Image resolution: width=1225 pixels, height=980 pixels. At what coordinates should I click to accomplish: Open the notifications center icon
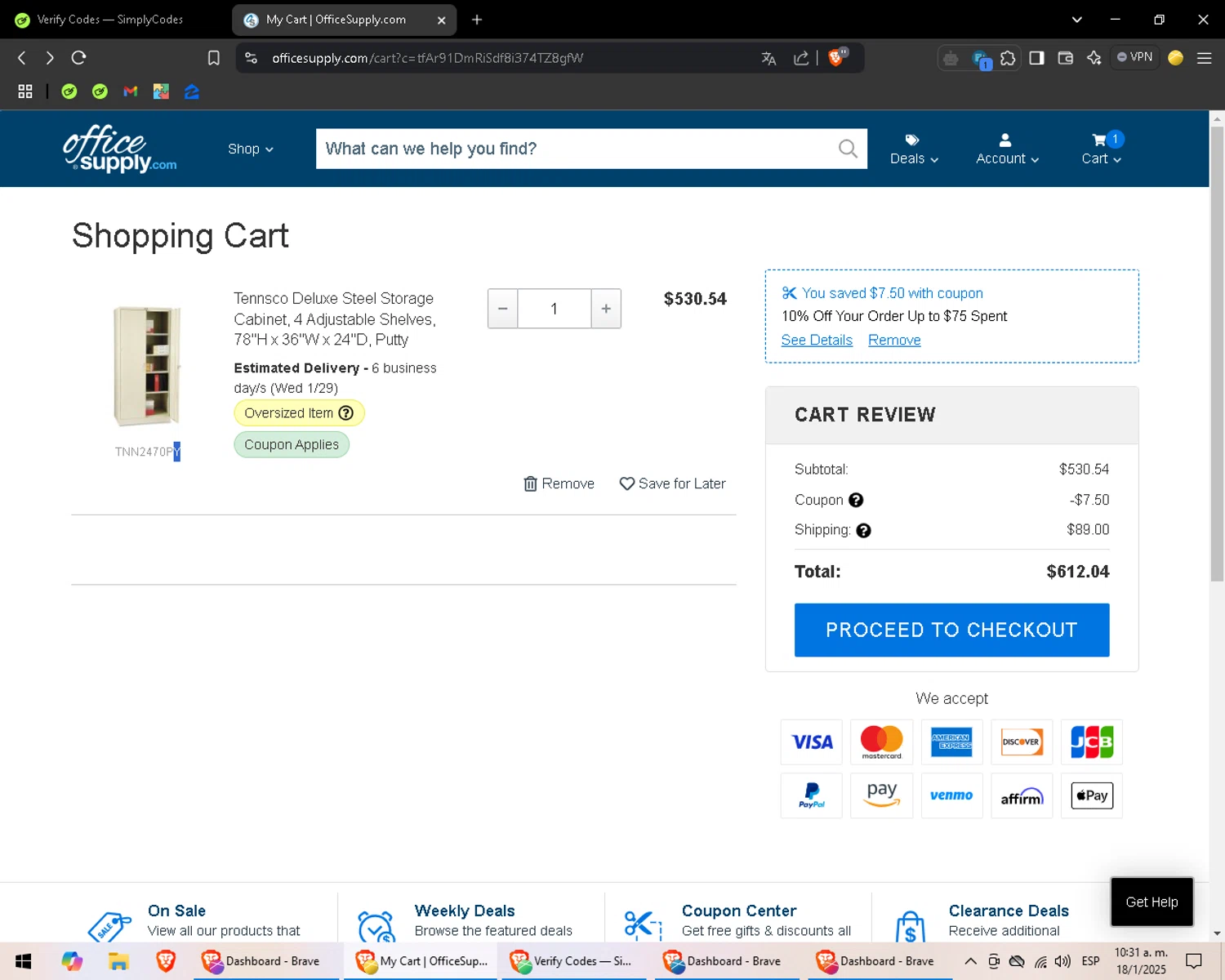(x=1194, y=961)
